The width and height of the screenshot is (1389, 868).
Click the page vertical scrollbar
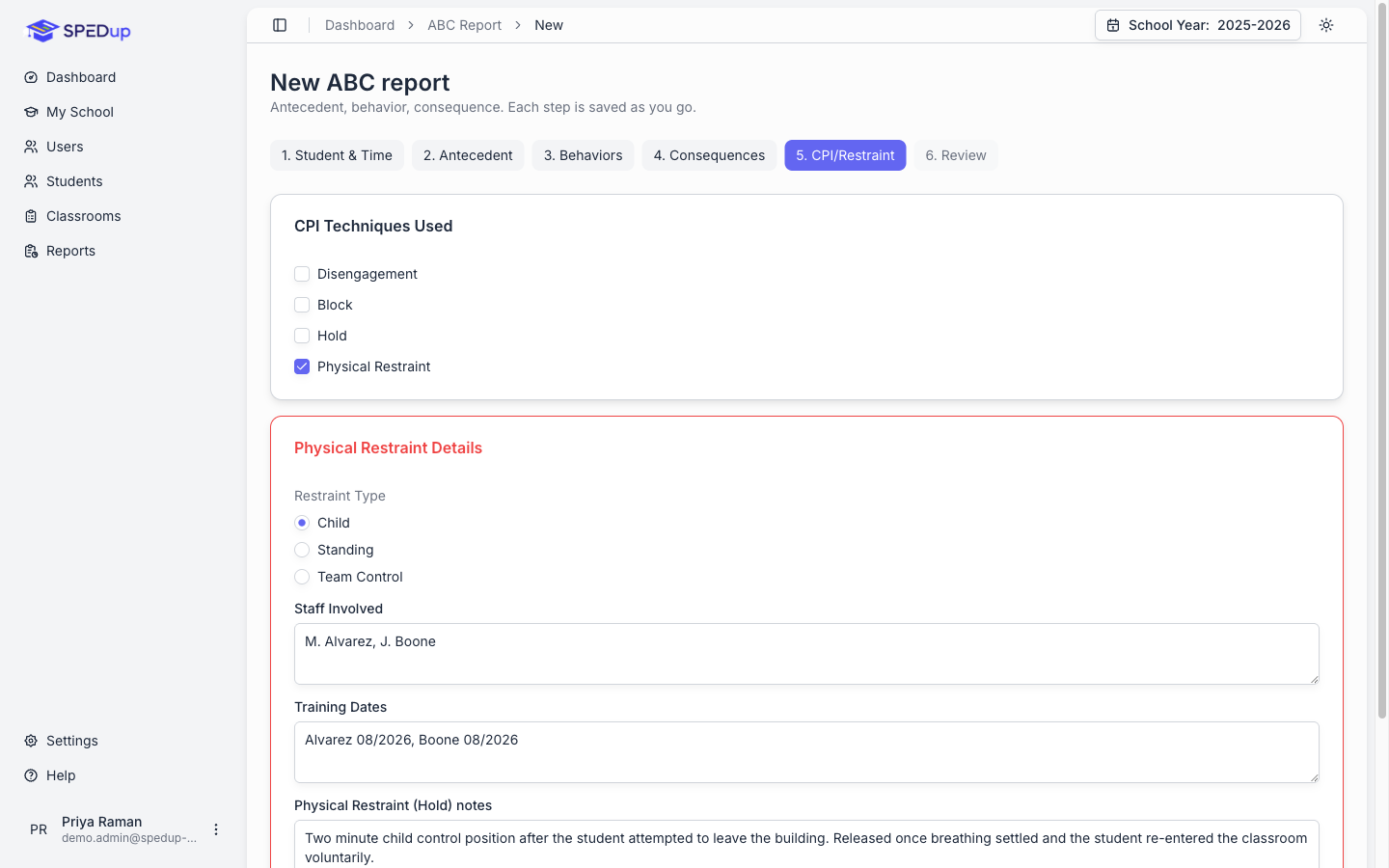click(x=1381, y=362)
